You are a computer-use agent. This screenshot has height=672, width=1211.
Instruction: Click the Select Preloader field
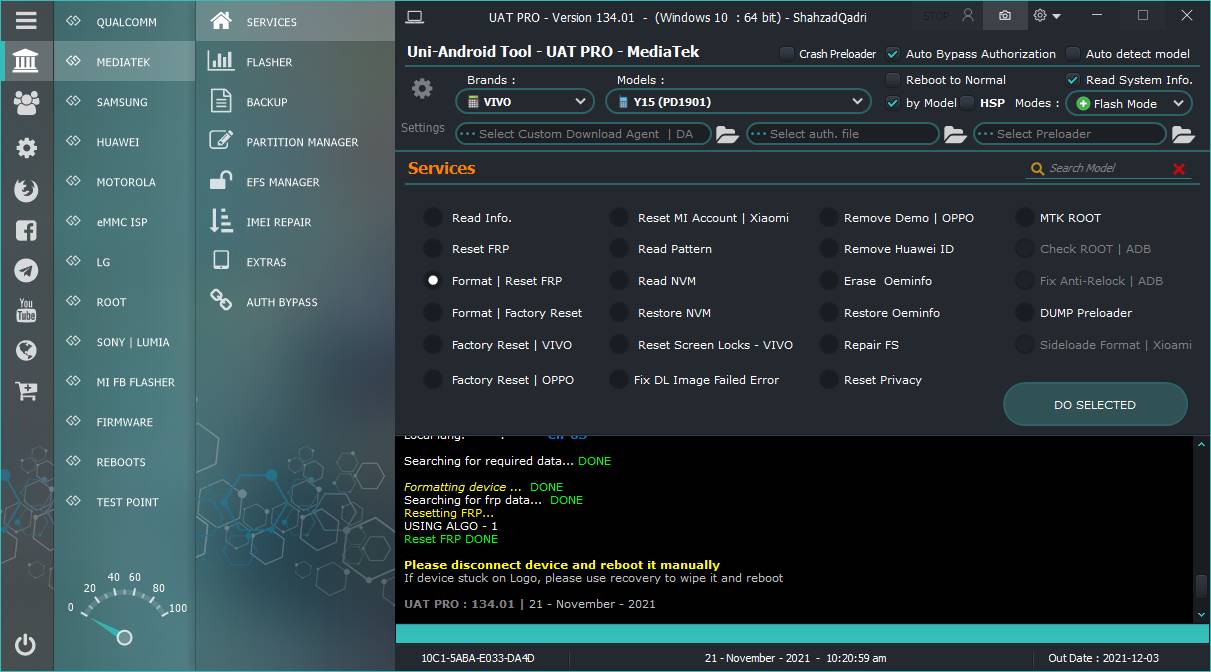[x=1070, y=134]
